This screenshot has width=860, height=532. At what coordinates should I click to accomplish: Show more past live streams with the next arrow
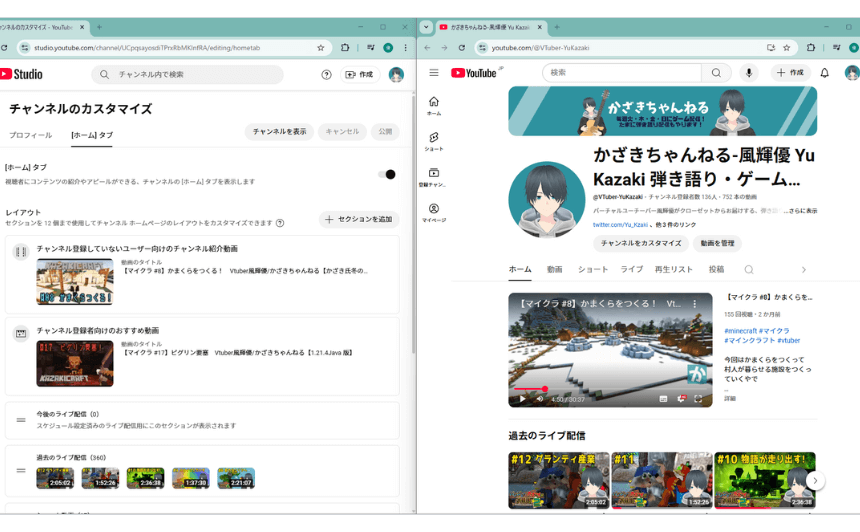click(815, 480)
